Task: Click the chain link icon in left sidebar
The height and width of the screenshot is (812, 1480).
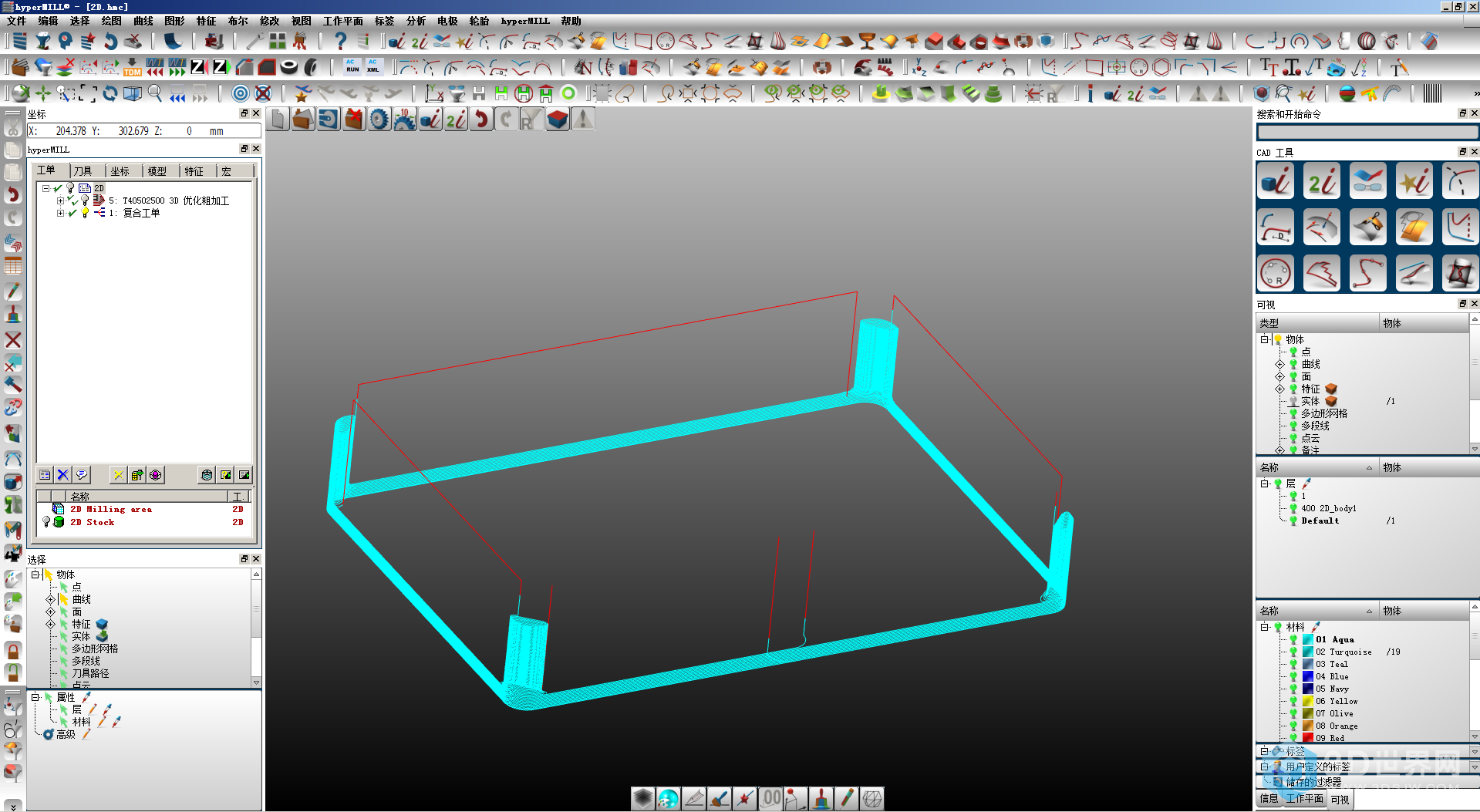Action: point(13,407)
